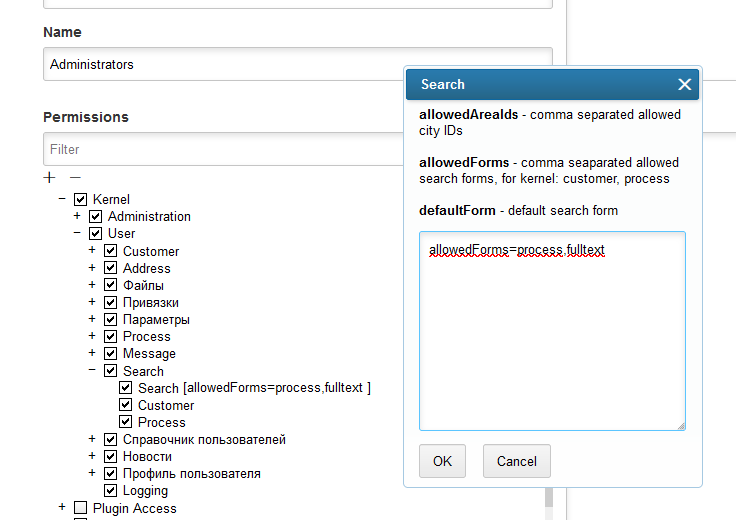Uncheck the Привязки checkbox

tap(110, 302)
